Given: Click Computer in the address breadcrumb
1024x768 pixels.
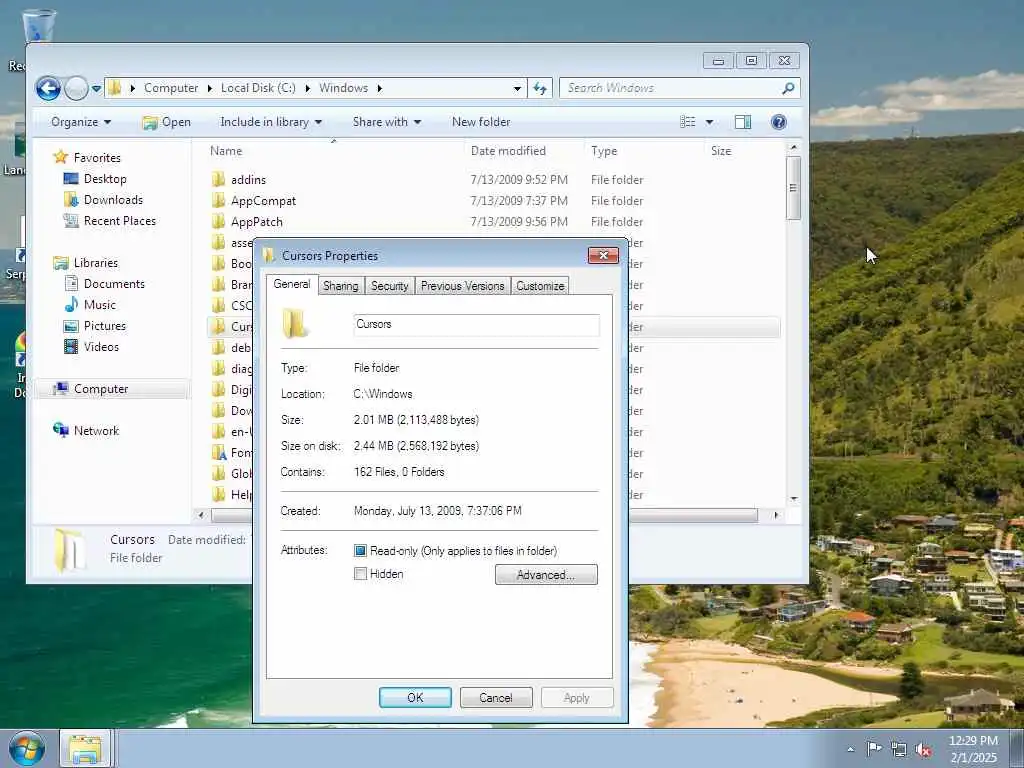Looking at the screenshot, I should 170,88.
